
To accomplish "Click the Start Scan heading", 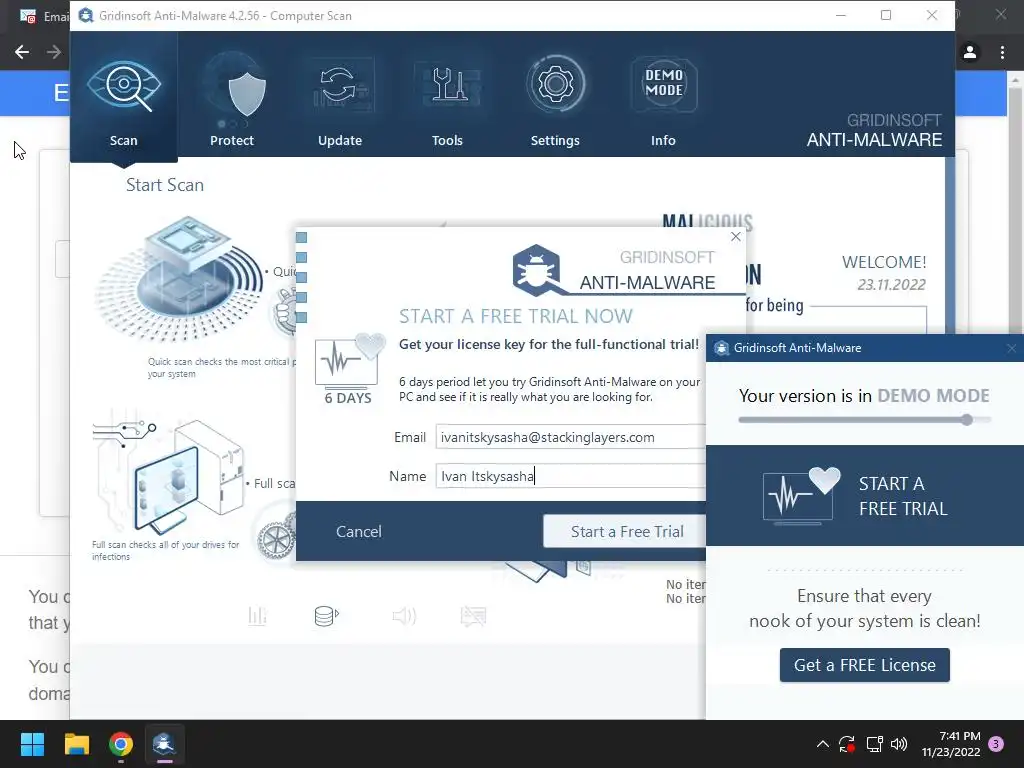I will click(x=165, y=185).
